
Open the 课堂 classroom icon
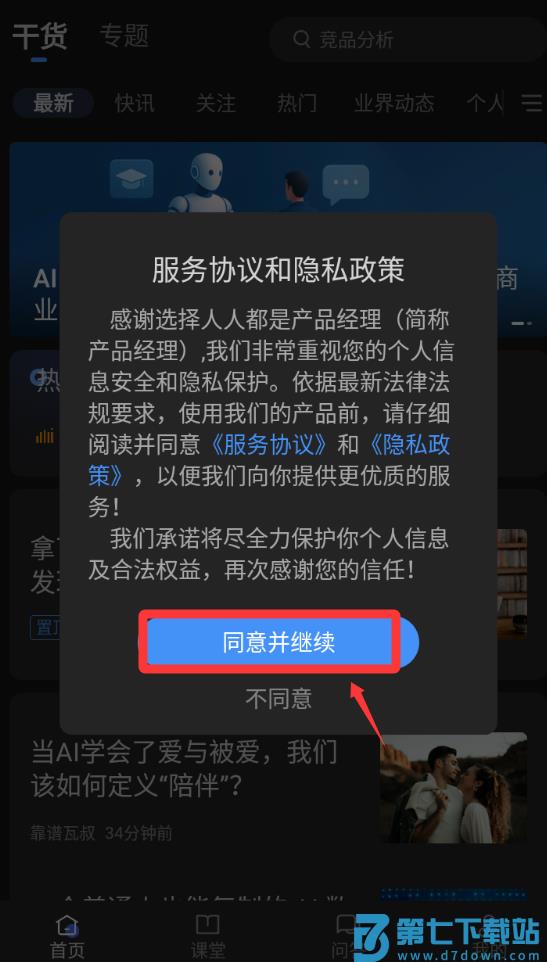207,925
